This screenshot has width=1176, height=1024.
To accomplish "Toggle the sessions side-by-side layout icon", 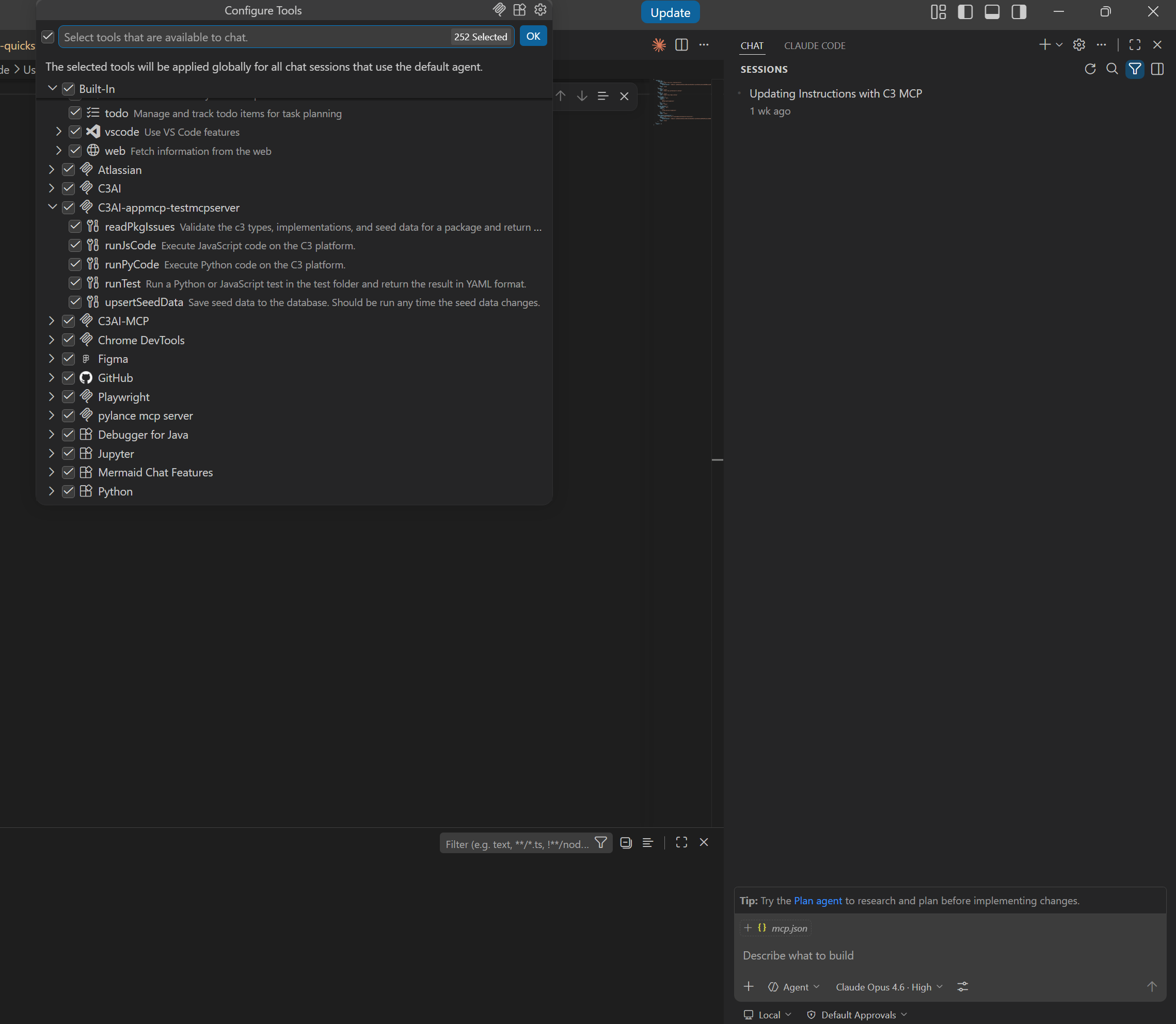I will point(1157,69).
